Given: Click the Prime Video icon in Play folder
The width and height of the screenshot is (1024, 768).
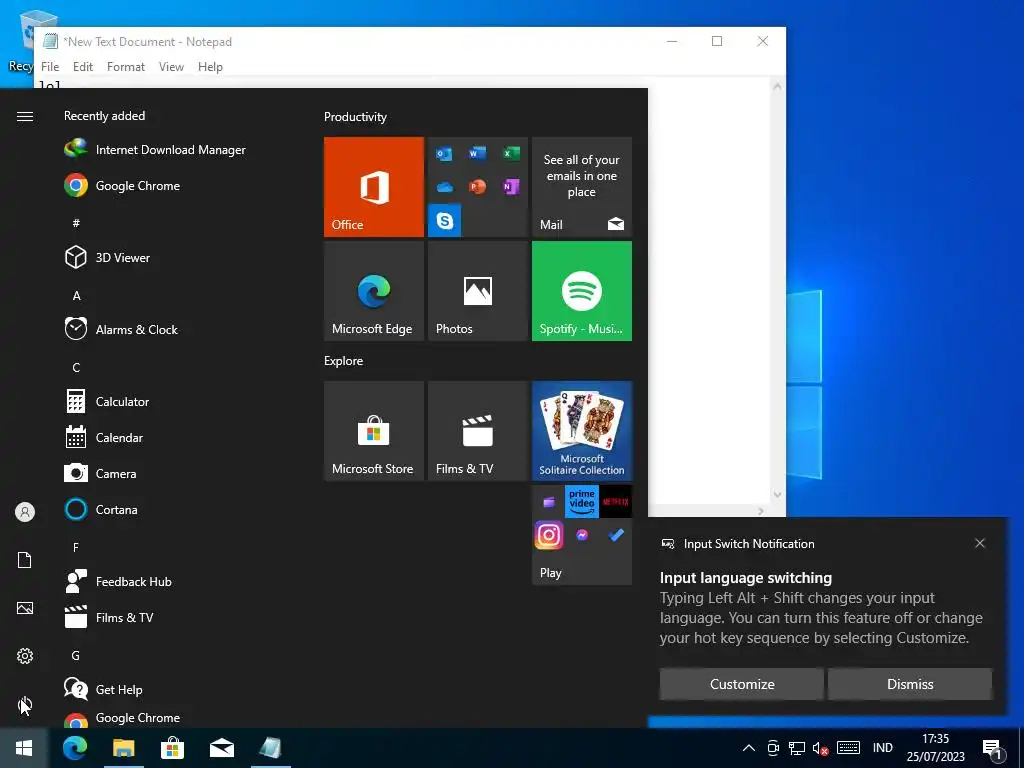Looking at the screenshot, I should [x=582, y=502].
